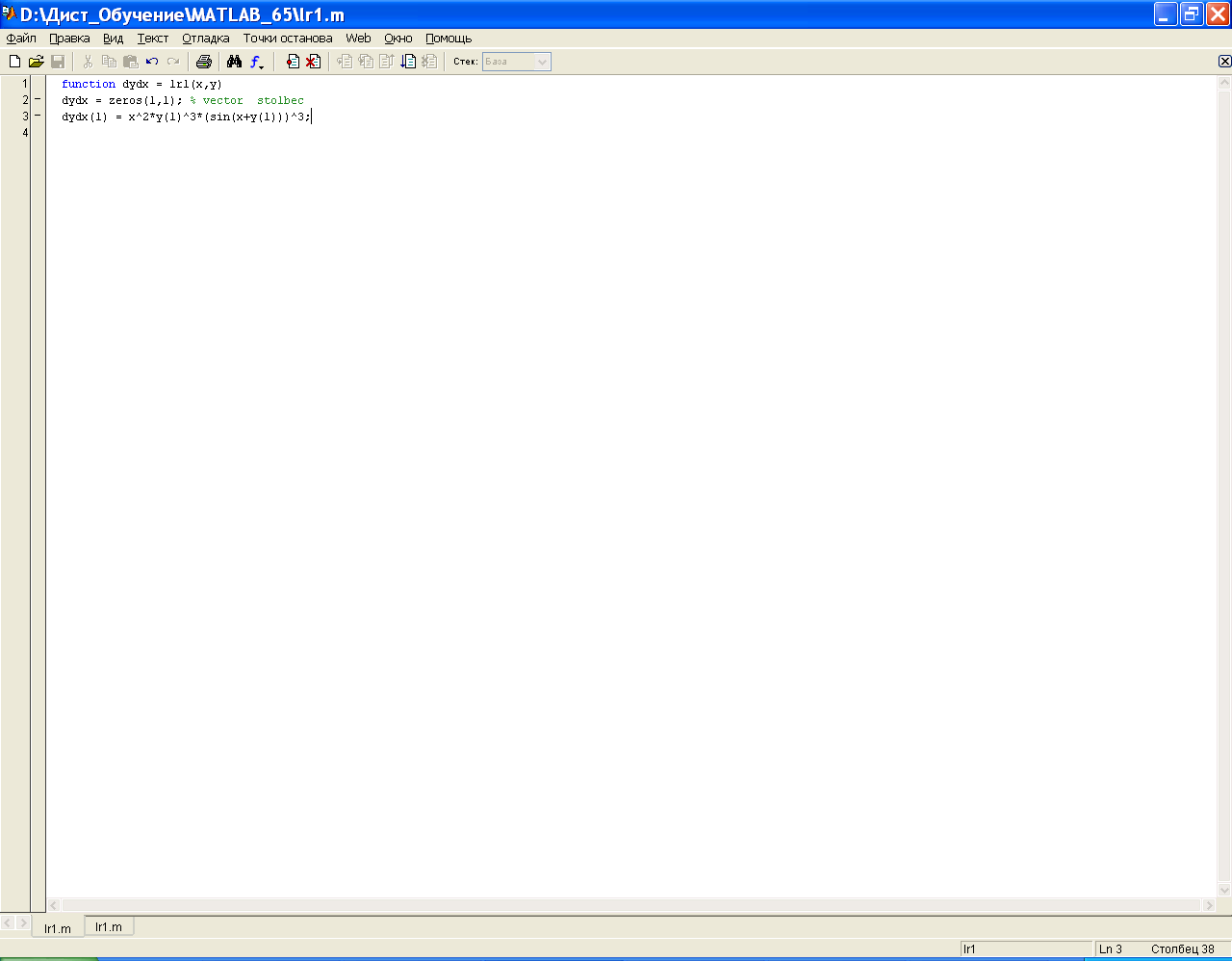Image resolution: width=1232 pixels, height=961 pixels.
Task: Open the Отладка menu
Action: [x=206, y=39]
